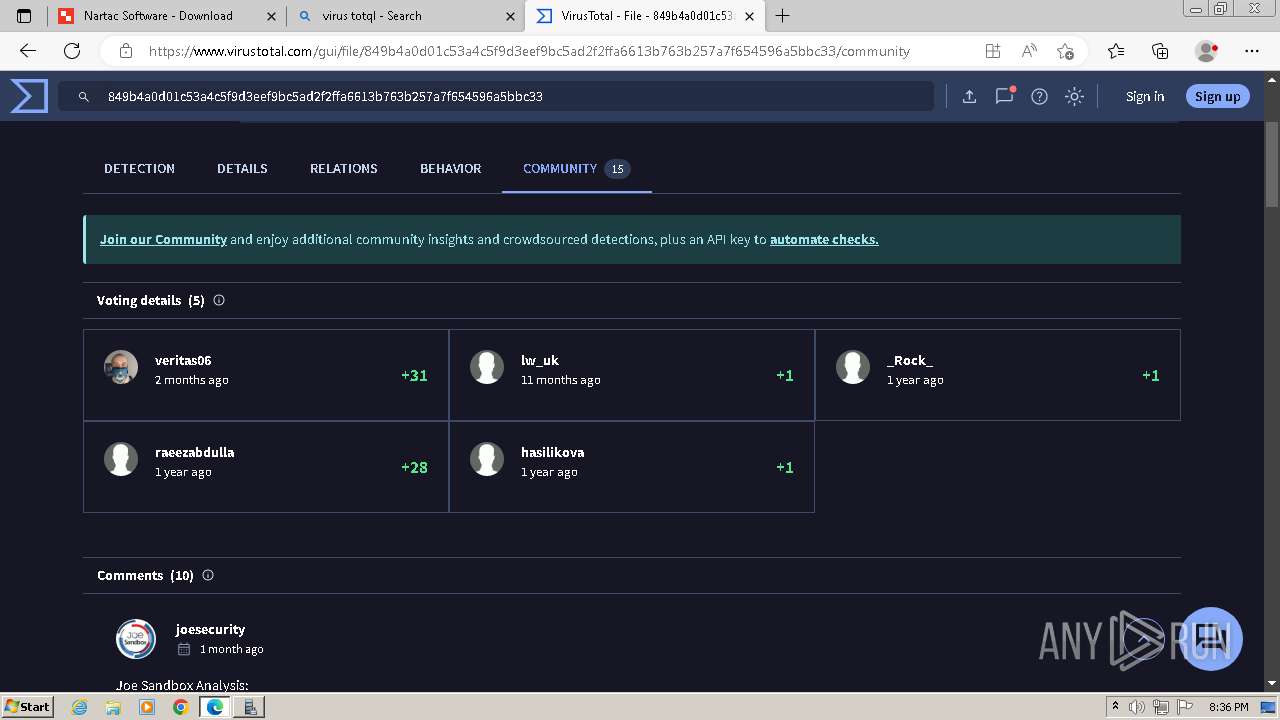Click the automate checks link
This screenshot has width=1280, height=720.
(x=824, y=240)
